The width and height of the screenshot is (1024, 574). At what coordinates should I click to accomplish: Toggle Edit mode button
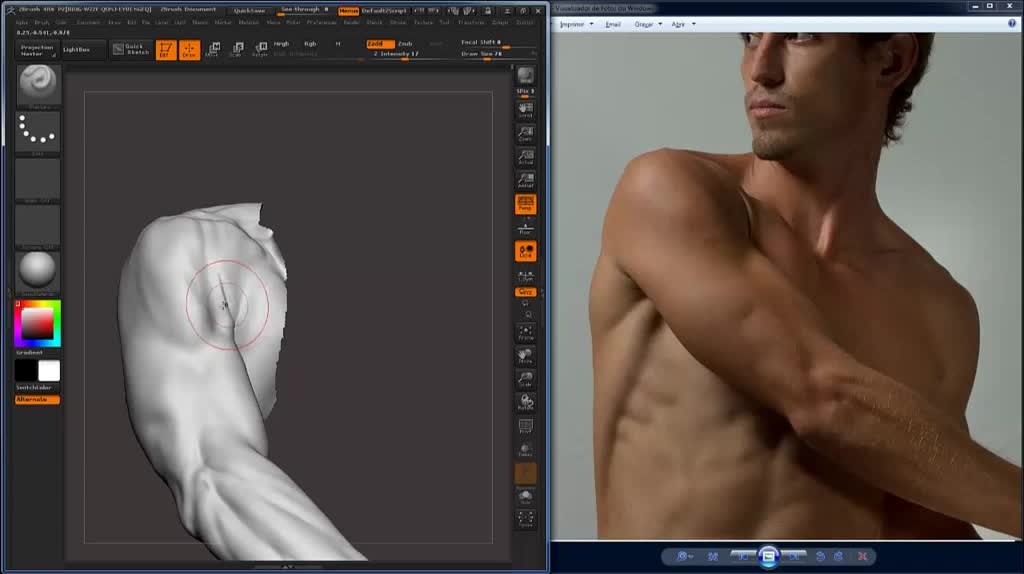pyautogui.click(x=165, y=50)
